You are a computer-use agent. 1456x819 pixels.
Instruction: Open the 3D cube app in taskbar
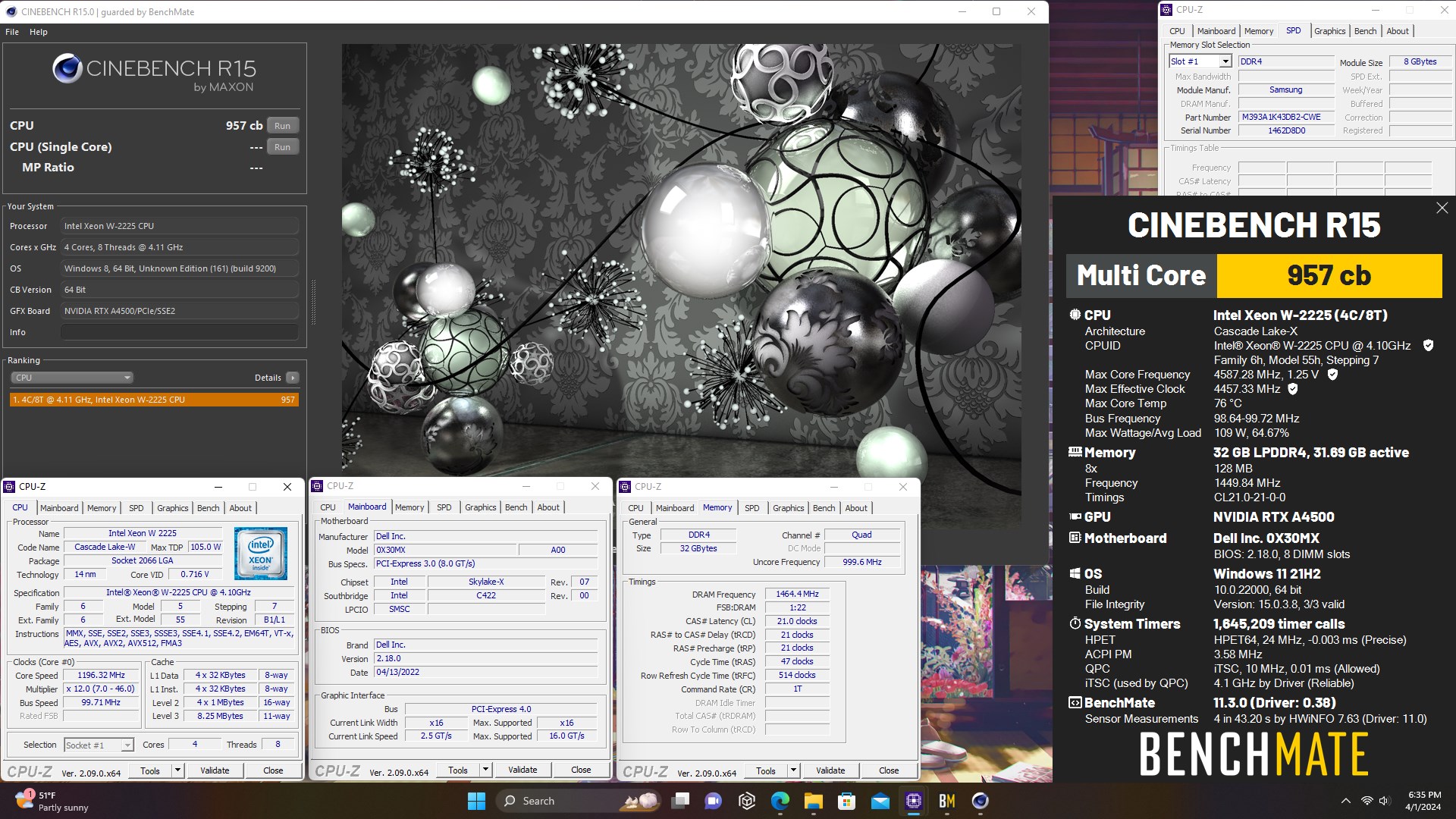pyautogui.click(x=747, y=801)
